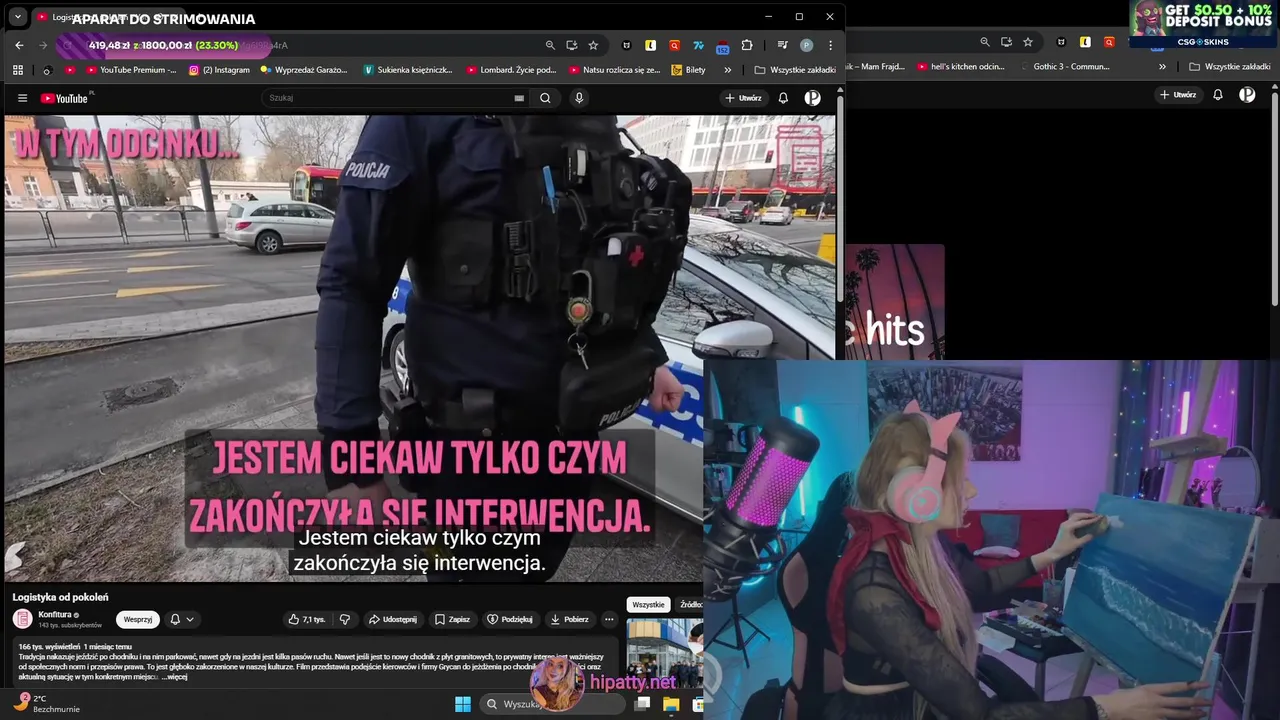Open File Explorer from the taskbar
Image resolution: width=1280 pixels, height=720 pixels.
671,704
